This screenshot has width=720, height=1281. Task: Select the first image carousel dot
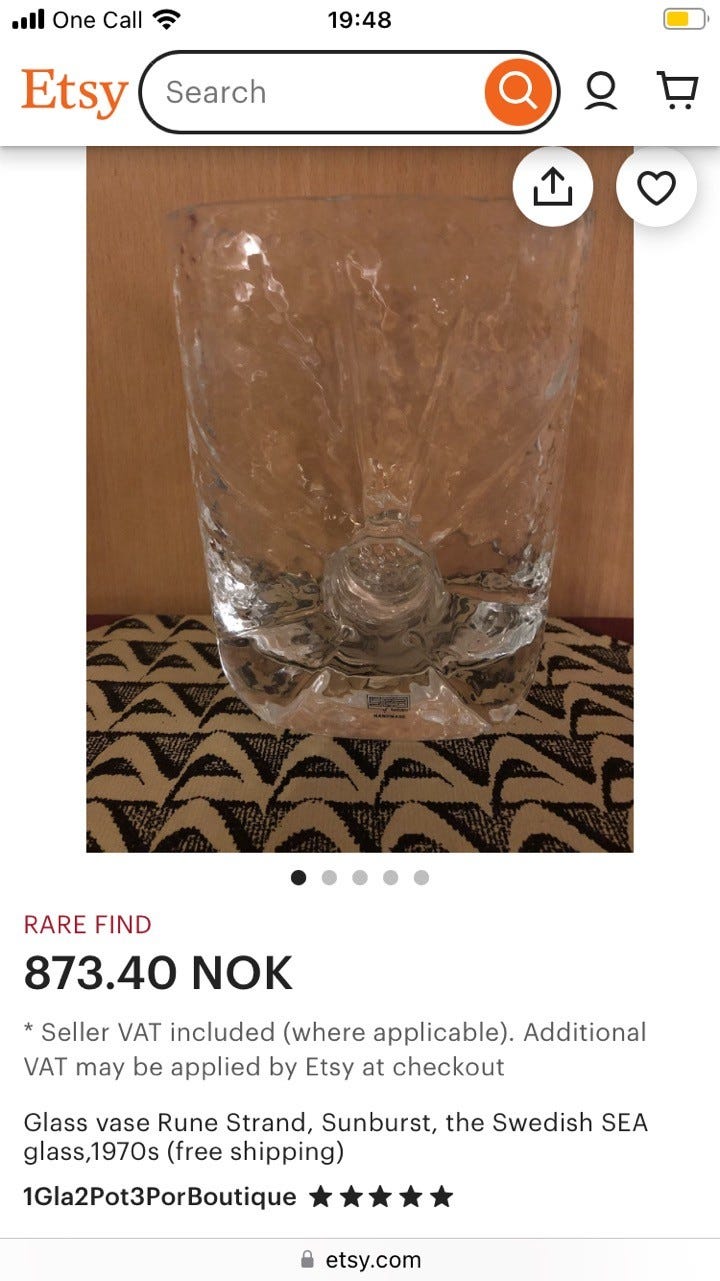click(298, 877)
